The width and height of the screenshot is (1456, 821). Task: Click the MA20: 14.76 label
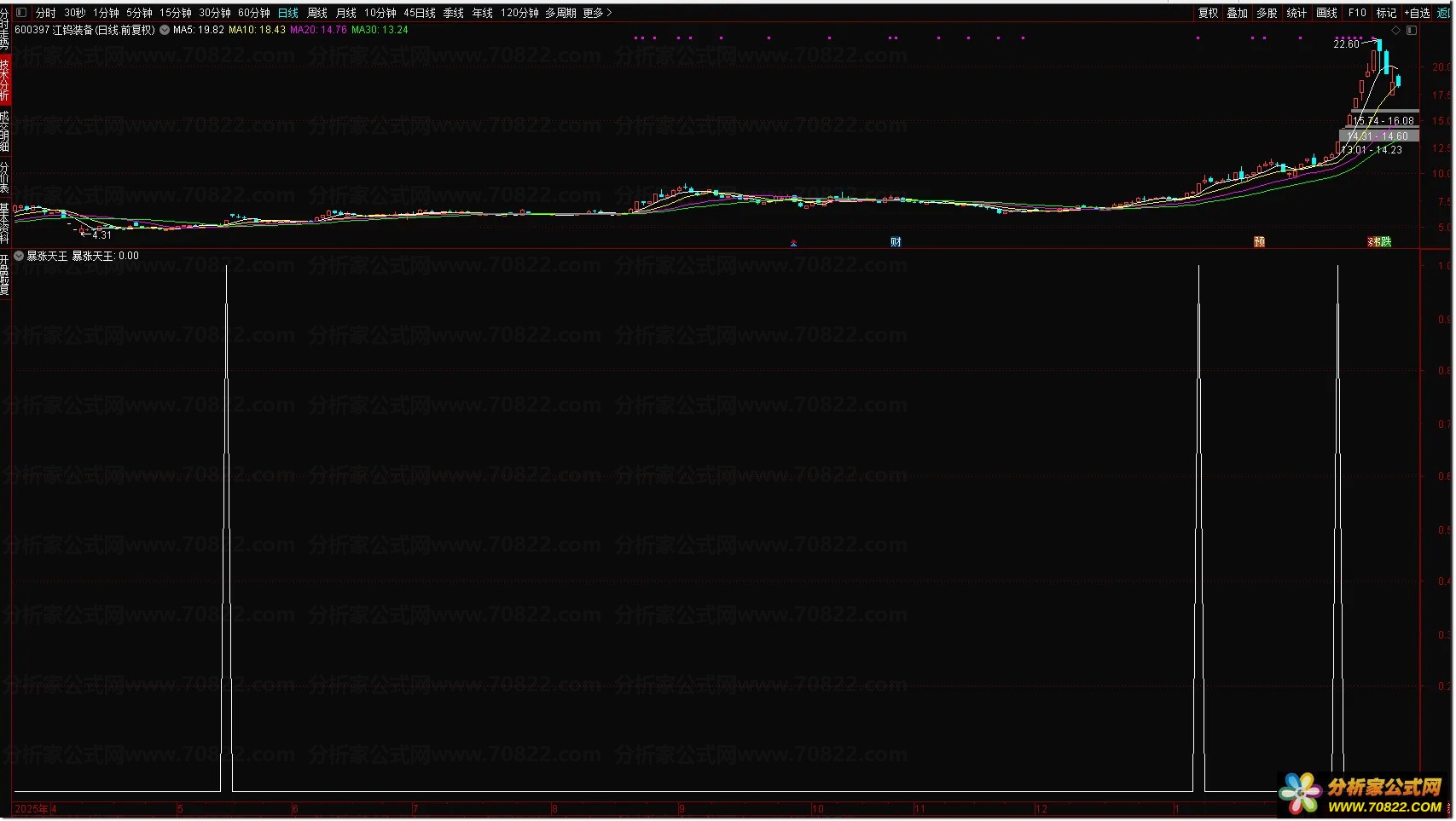319,30
